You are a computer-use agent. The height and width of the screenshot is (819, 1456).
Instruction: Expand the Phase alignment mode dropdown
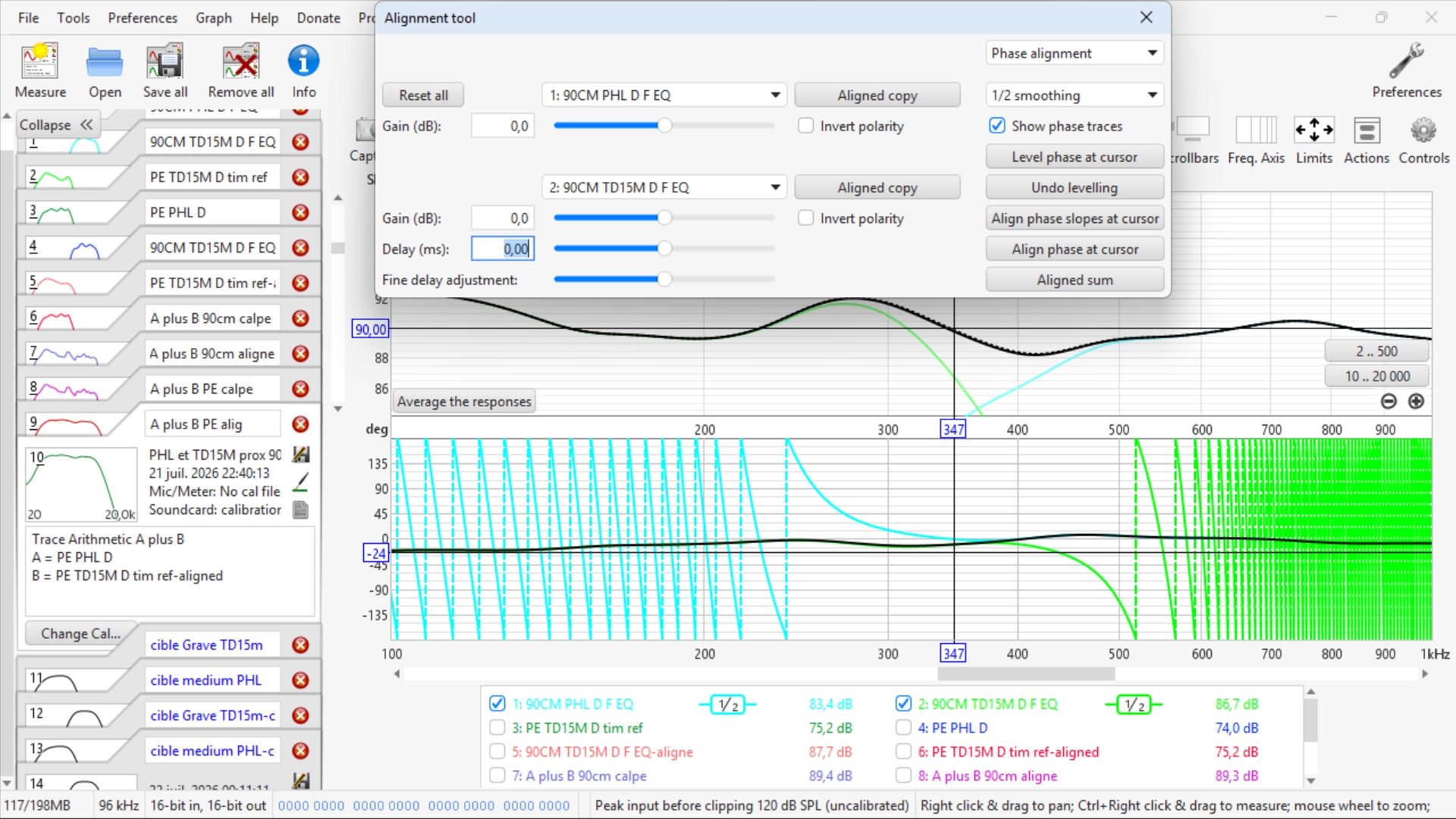point(1075,53)
